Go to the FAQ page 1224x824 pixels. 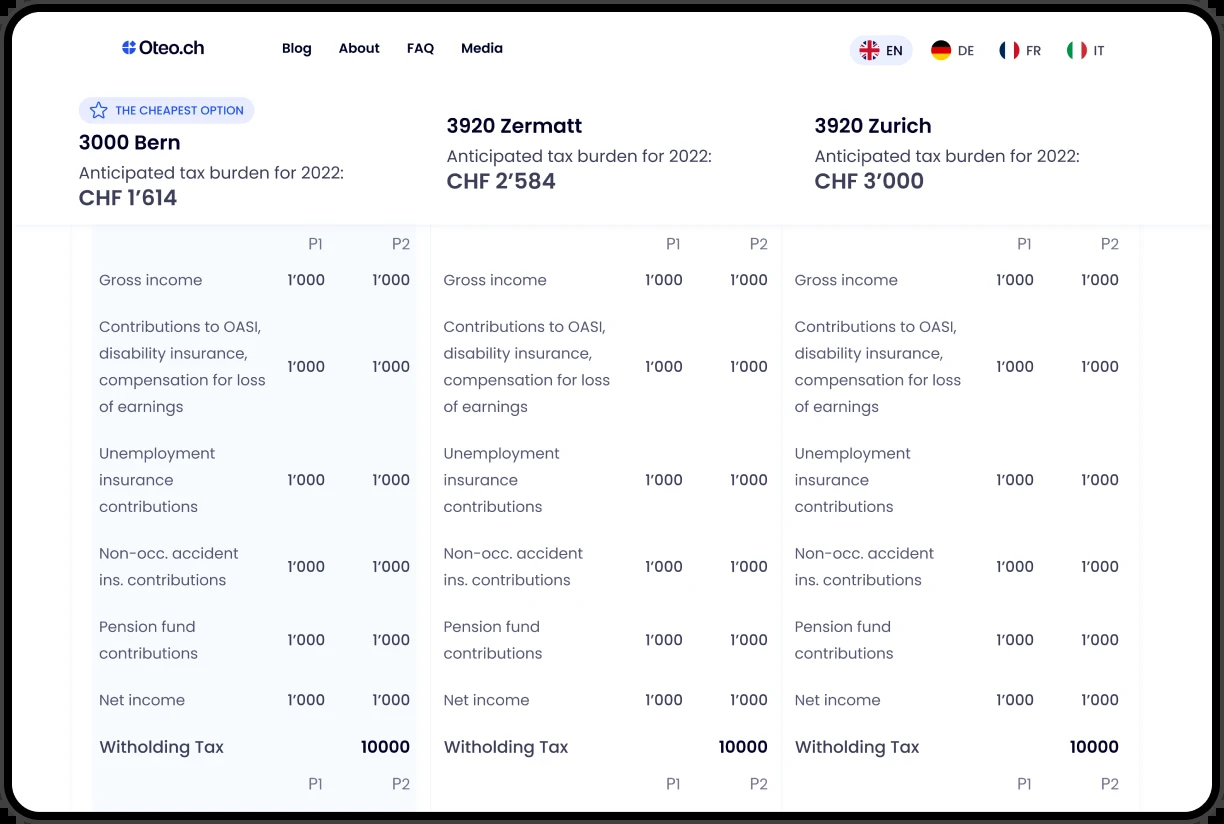(x=420, y=48)
